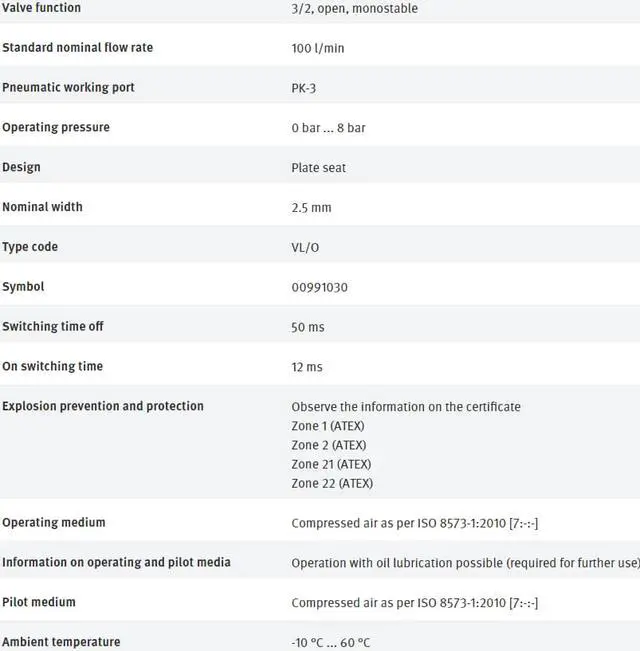The image size is (640, 651).
Task: Click Explosion prevention and protection label
Action: click(103, 406)
